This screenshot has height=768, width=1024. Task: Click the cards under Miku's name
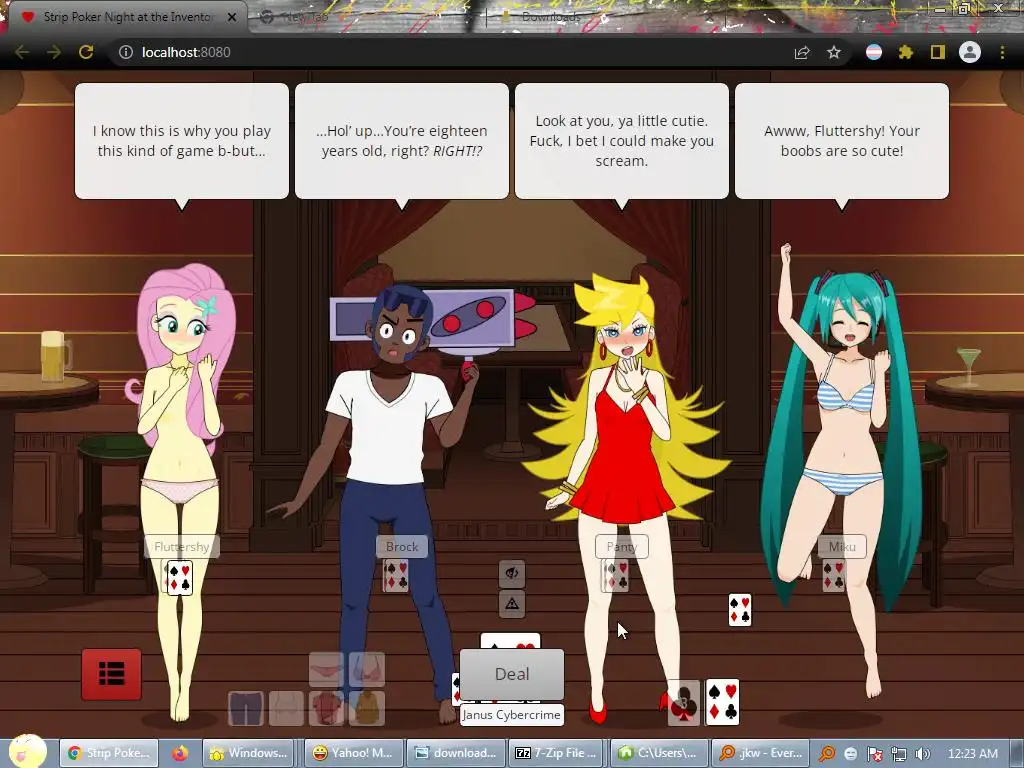(x=833, y=576)
